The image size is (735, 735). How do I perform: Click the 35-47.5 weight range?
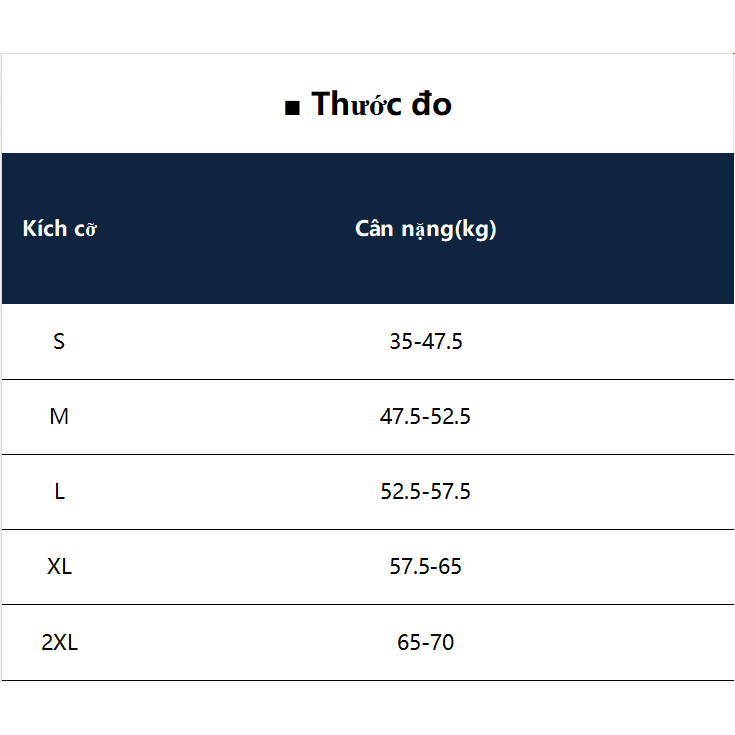coord(426,342)
